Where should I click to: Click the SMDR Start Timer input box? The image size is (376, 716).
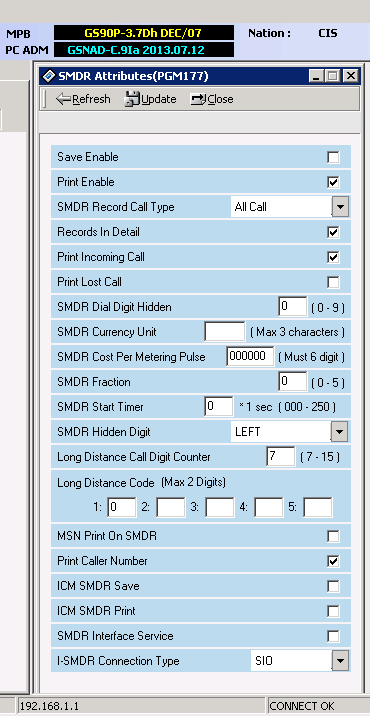point(219,406)
